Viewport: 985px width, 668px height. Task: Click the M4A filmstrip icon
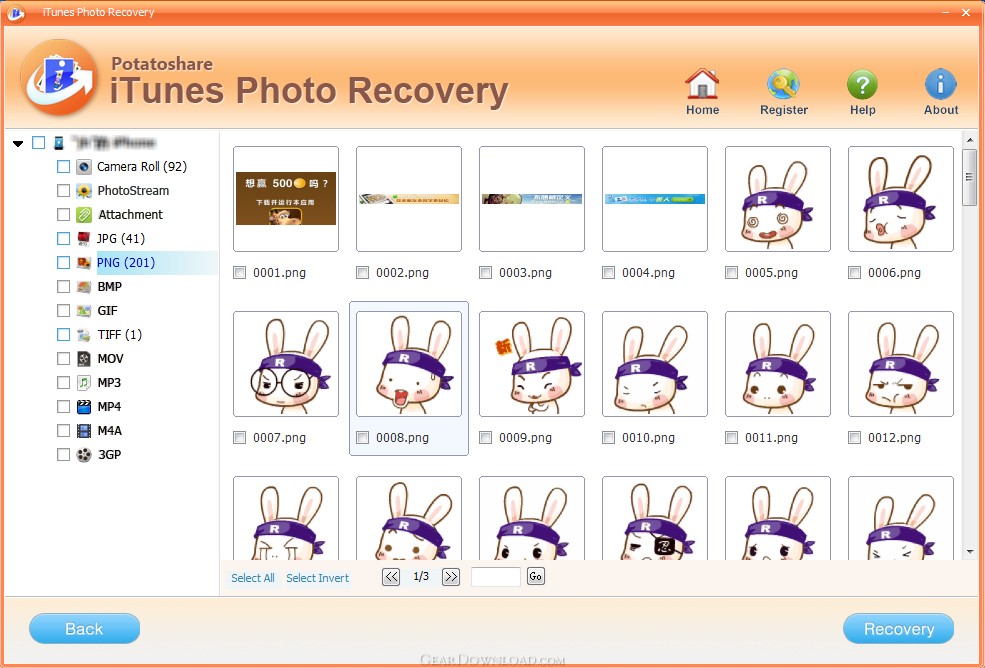pyautogui.click(x=84, y=430)
